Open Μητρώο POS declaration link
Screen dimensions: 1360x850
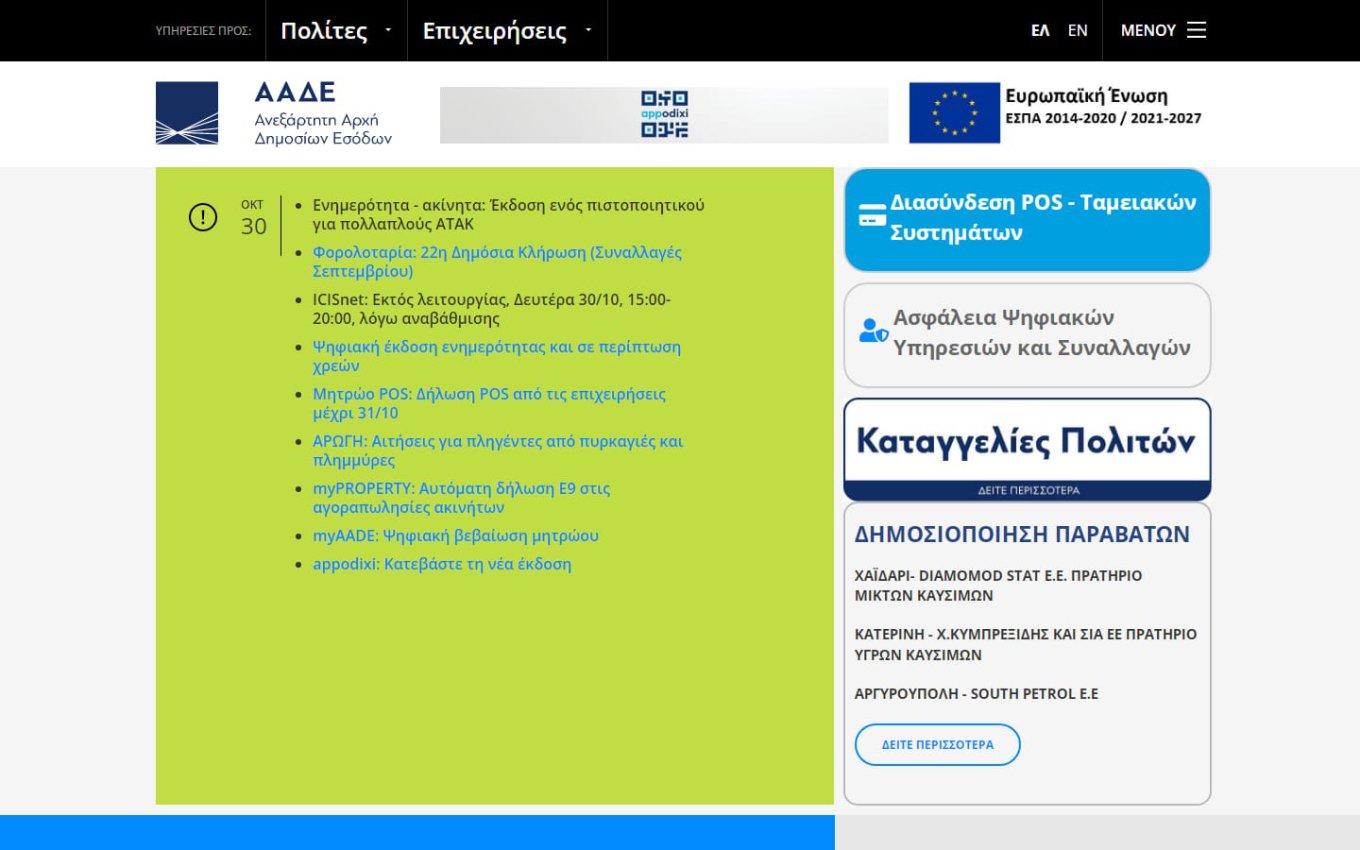(x=489, y=403)
